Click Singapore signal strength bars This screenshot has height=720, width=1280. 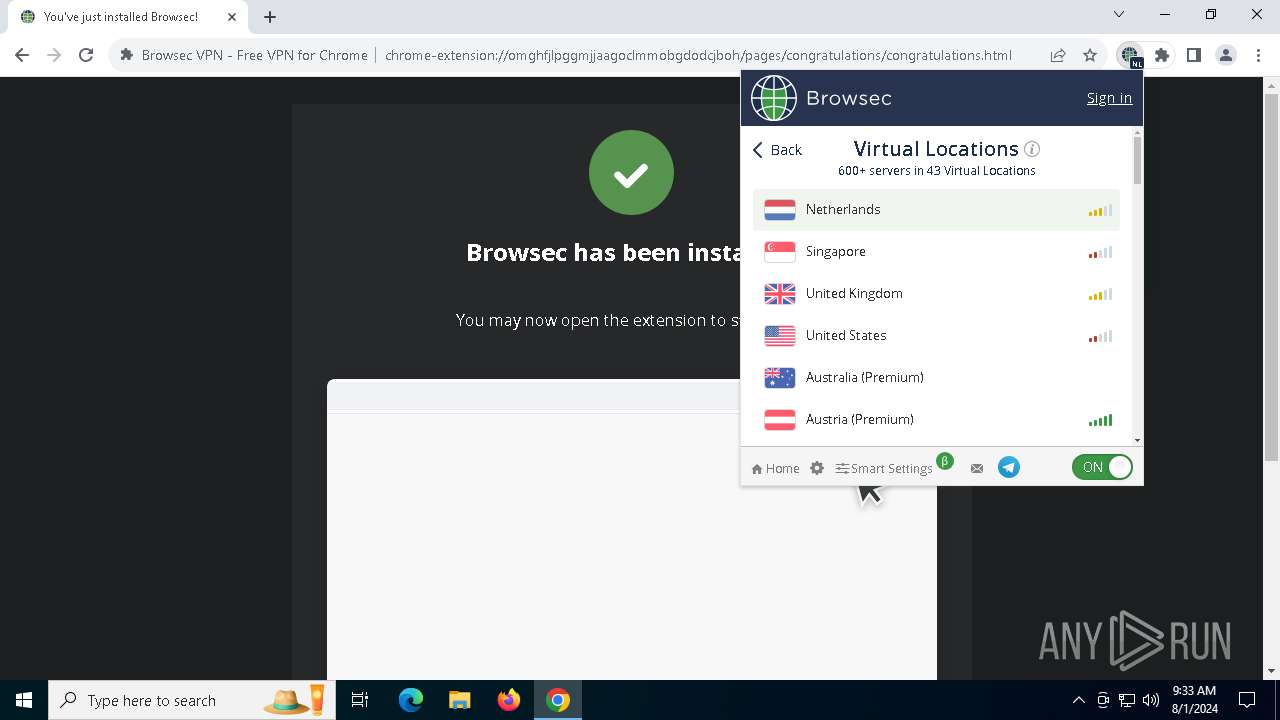1100,253
